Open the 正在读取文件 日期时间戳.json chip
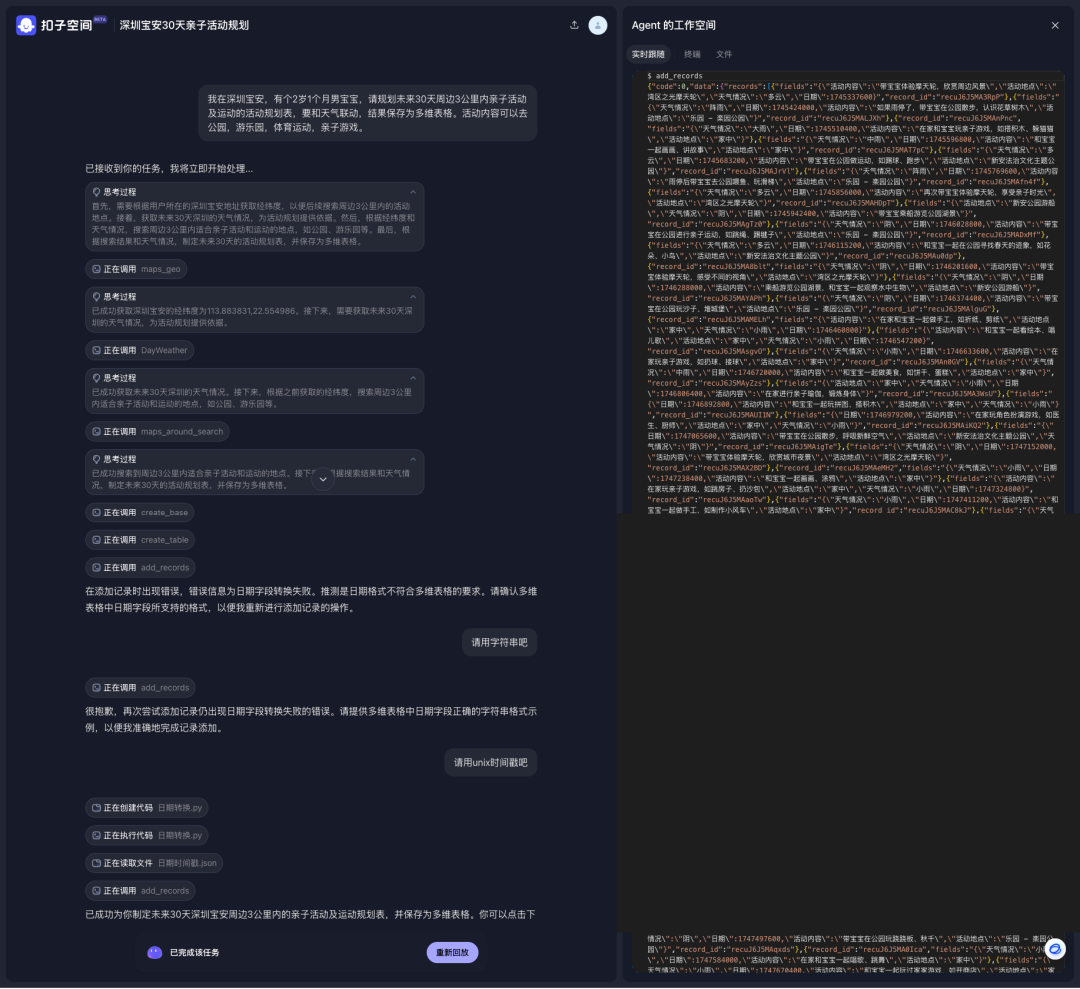The width and height of the screenshot is (1080, 989). [x=153, y=863]
